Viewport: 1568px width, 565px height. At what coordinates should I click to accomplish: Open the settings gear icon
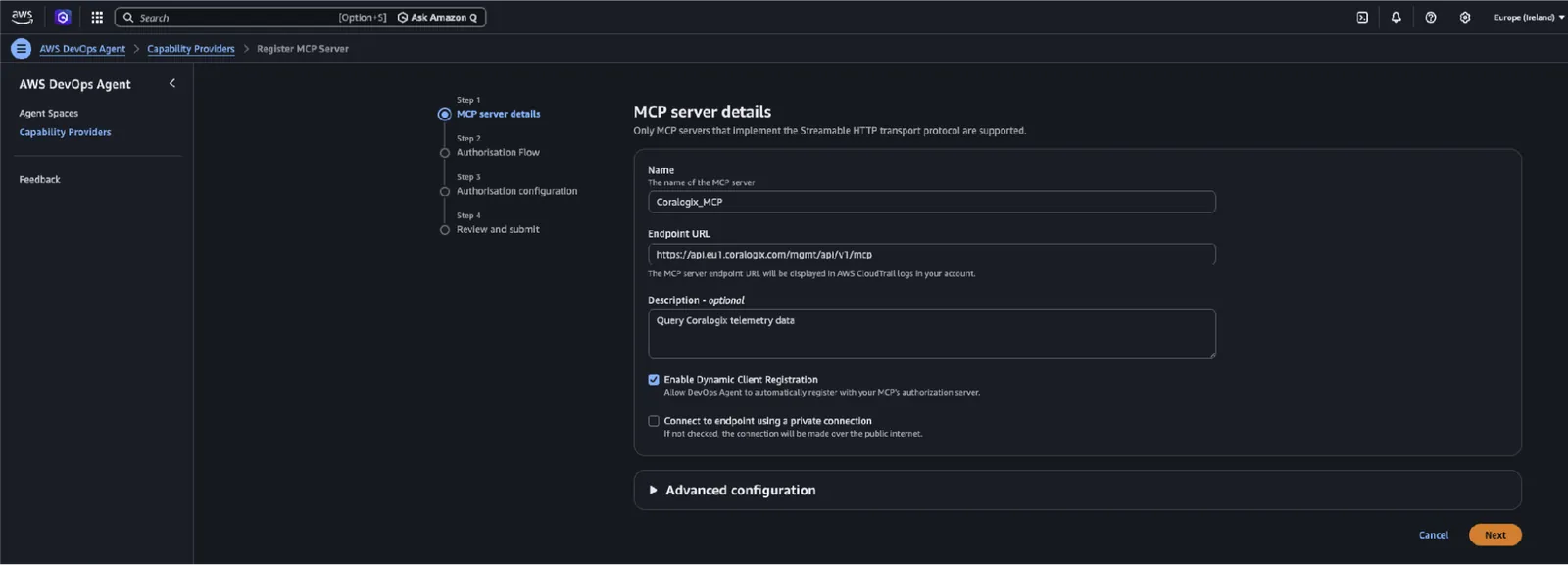click(x=1465, y=18)
